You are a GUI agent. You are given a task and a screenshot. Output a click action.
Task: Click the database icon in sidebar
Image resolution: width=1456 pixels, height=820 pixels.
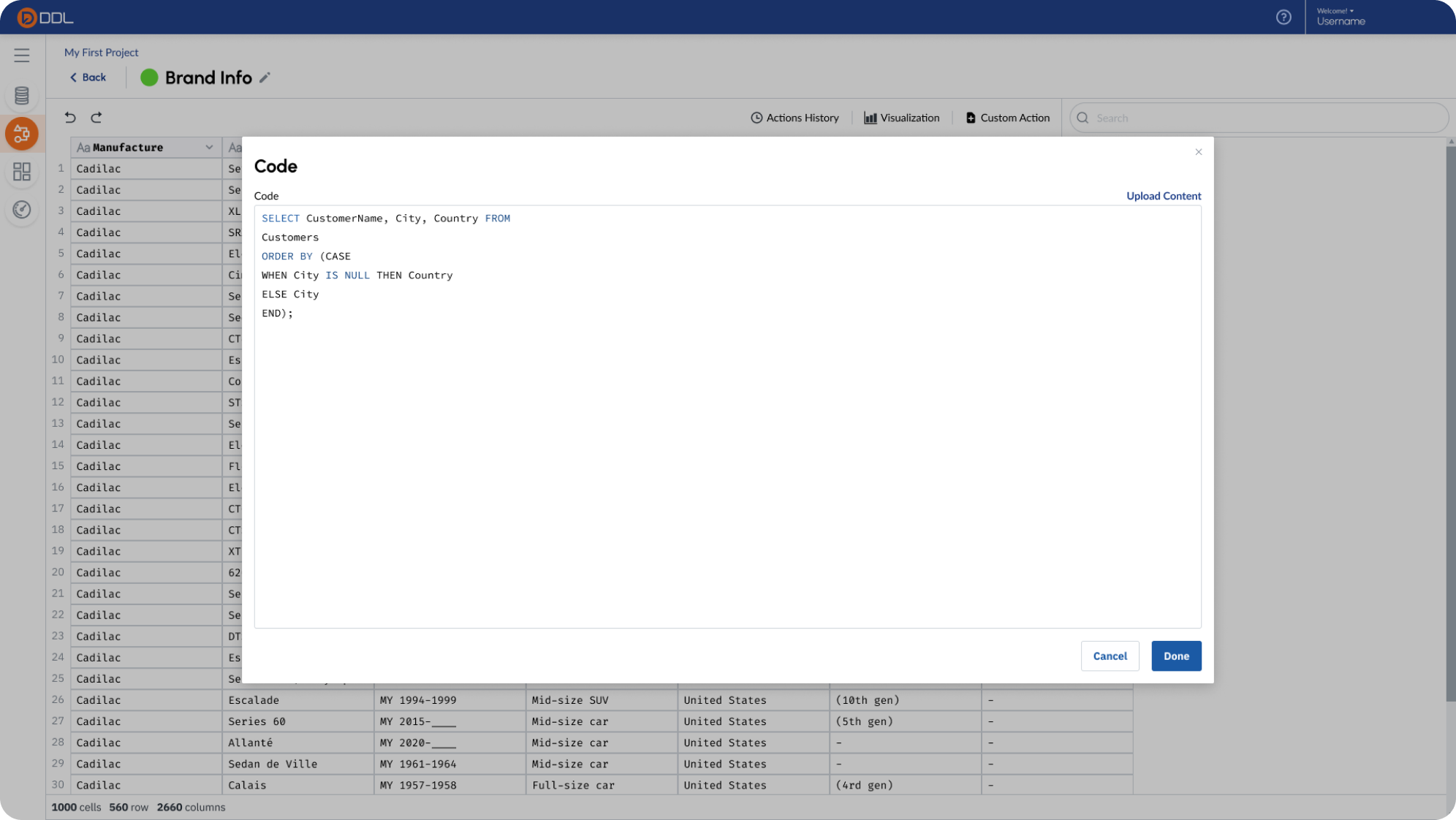point(22,95)
